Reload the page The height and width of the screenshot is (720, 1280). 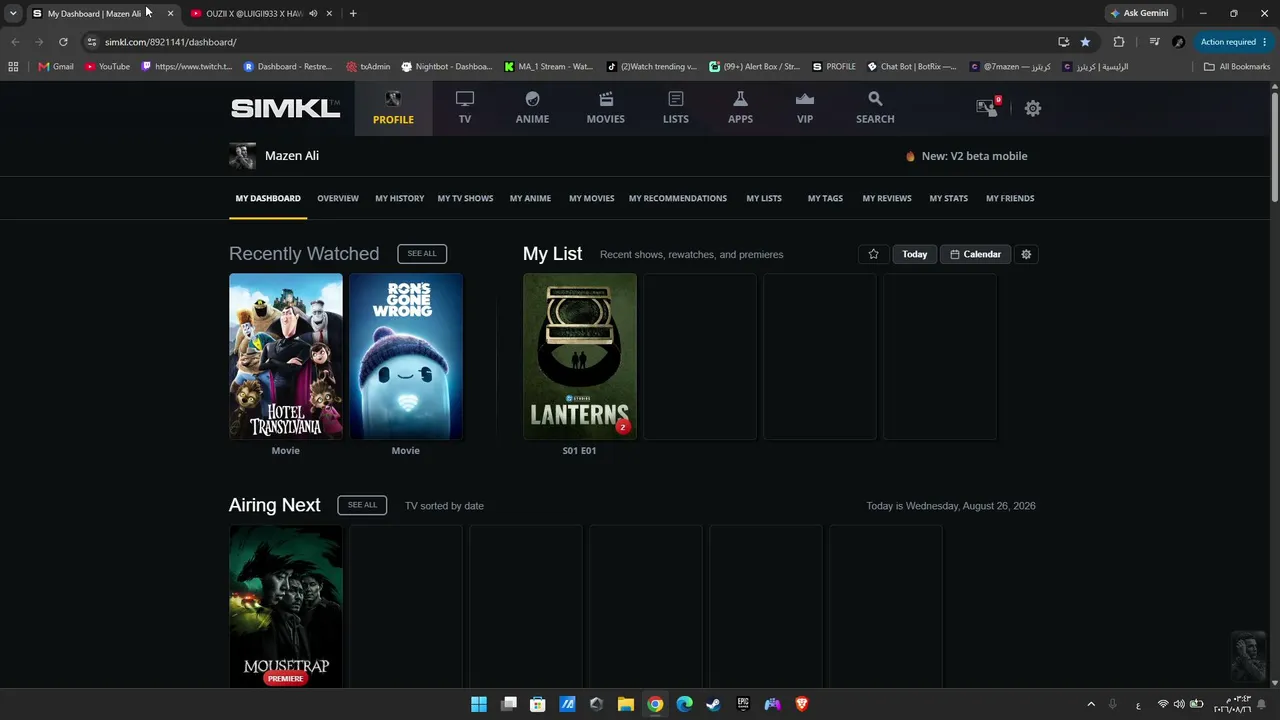pyautogui.click(x=63, y=42)
